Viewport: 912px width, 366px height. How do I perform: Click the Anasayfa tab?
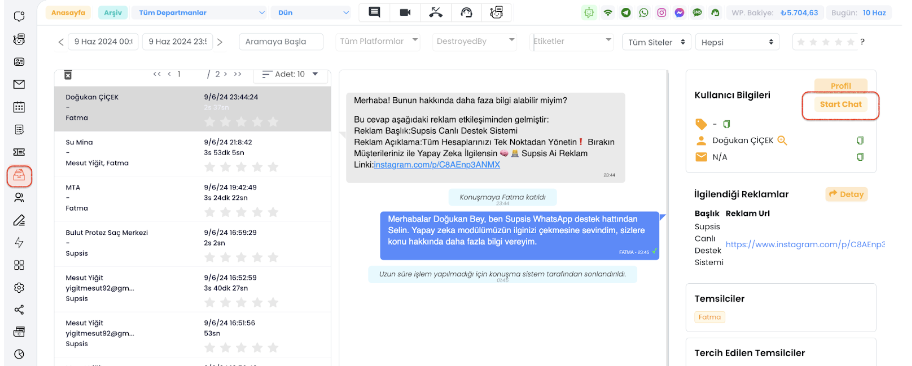pos(68,12)
